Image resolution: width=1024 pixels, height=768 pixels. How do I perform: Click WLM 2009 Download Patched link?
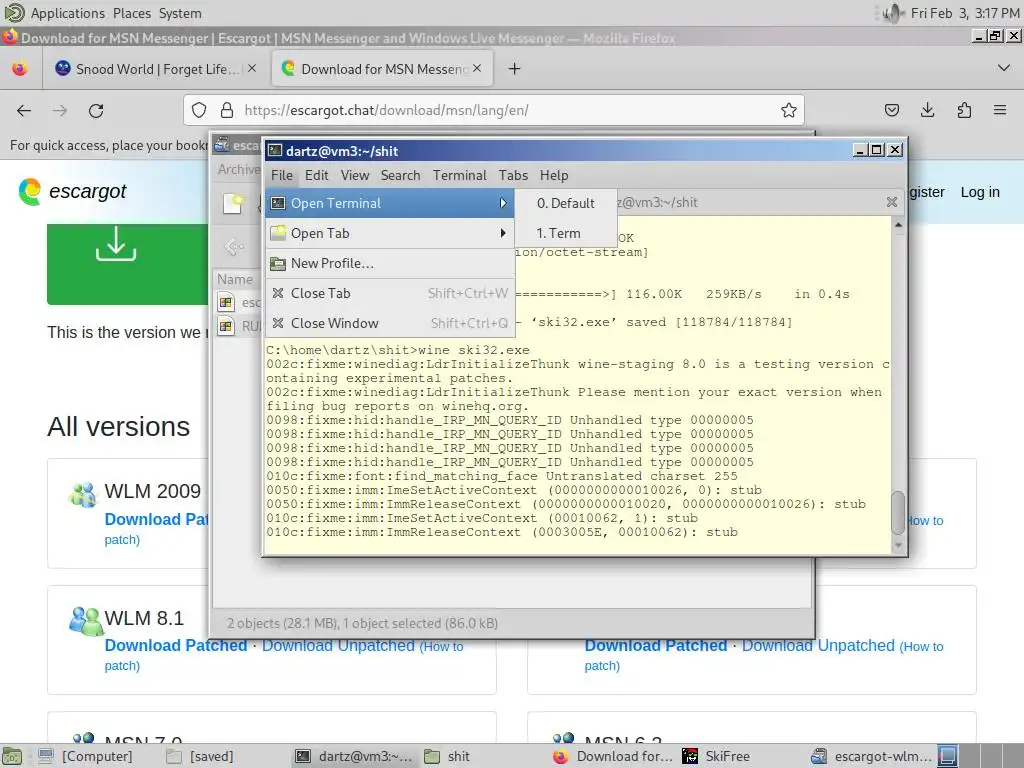coord(156,519)
